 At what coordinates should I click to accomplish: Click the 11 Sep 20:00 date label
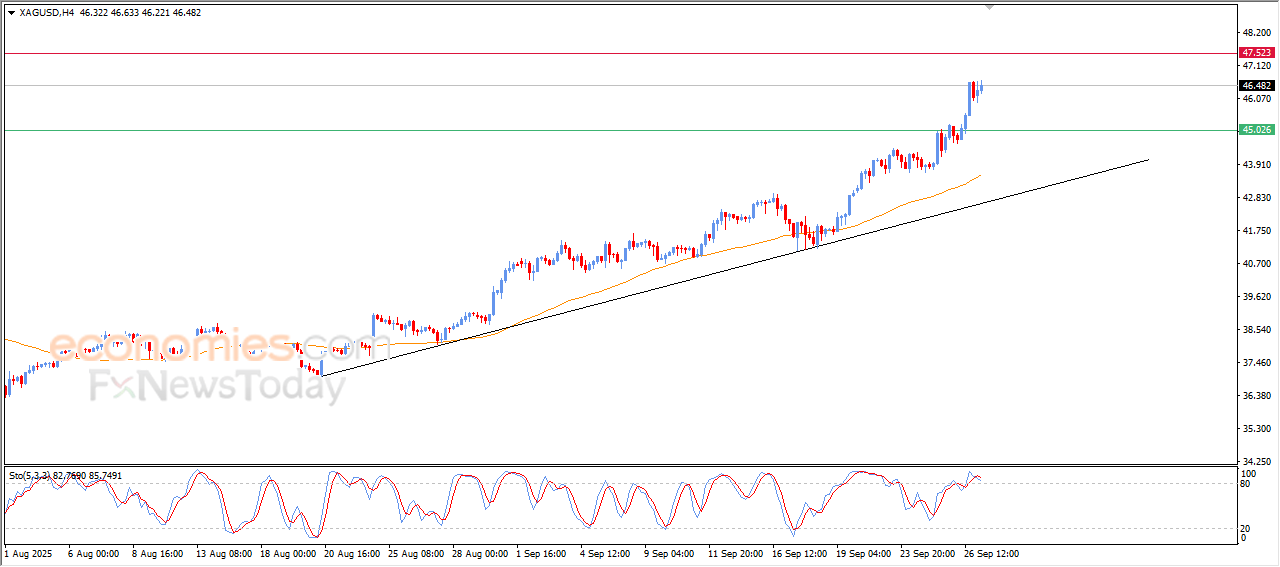point(736,552)
